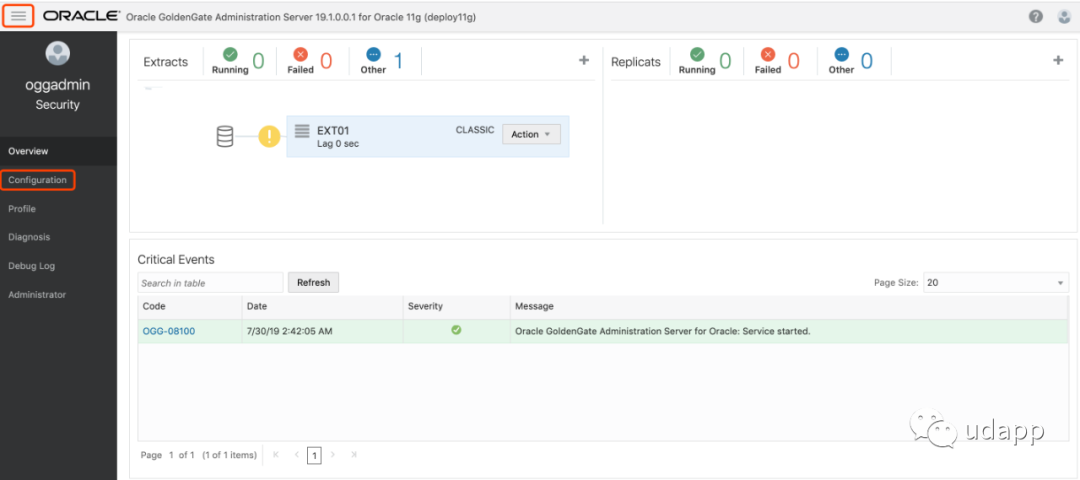Image resolution: width=1080 pixels, height=480 pixels.
Task: Open the OGG-08100 event code link
Action: [168, 332]
